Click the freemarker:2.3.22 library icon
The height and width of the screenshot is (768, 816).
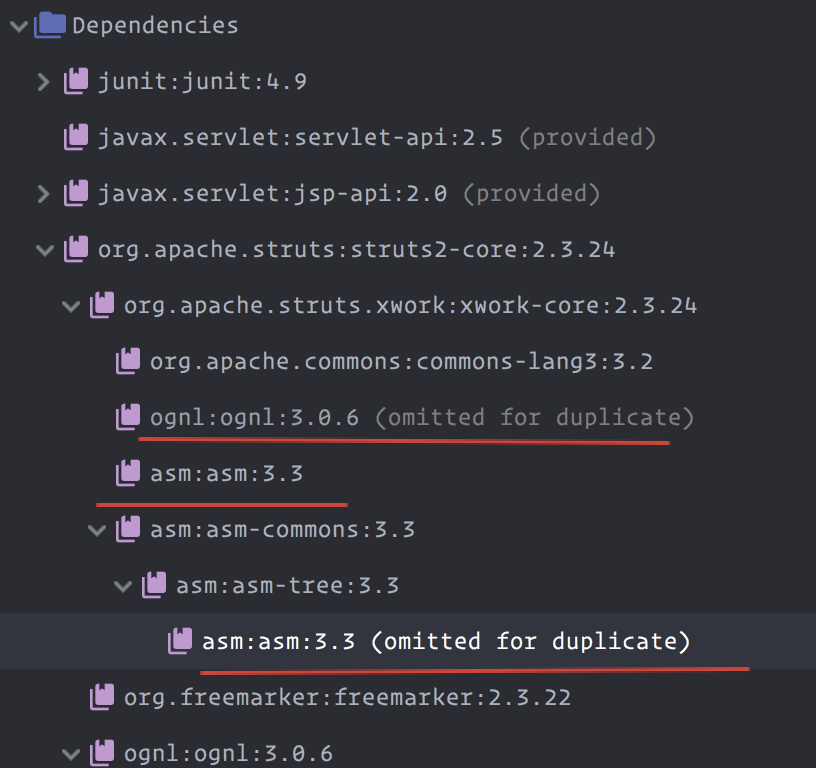(x=102, y=697)
